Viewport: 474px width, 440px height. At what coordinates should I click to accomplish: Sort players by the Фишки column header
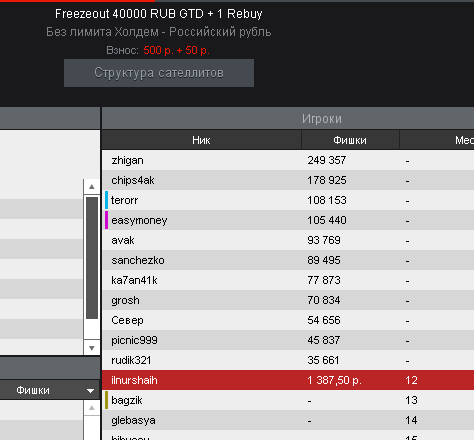350,140
